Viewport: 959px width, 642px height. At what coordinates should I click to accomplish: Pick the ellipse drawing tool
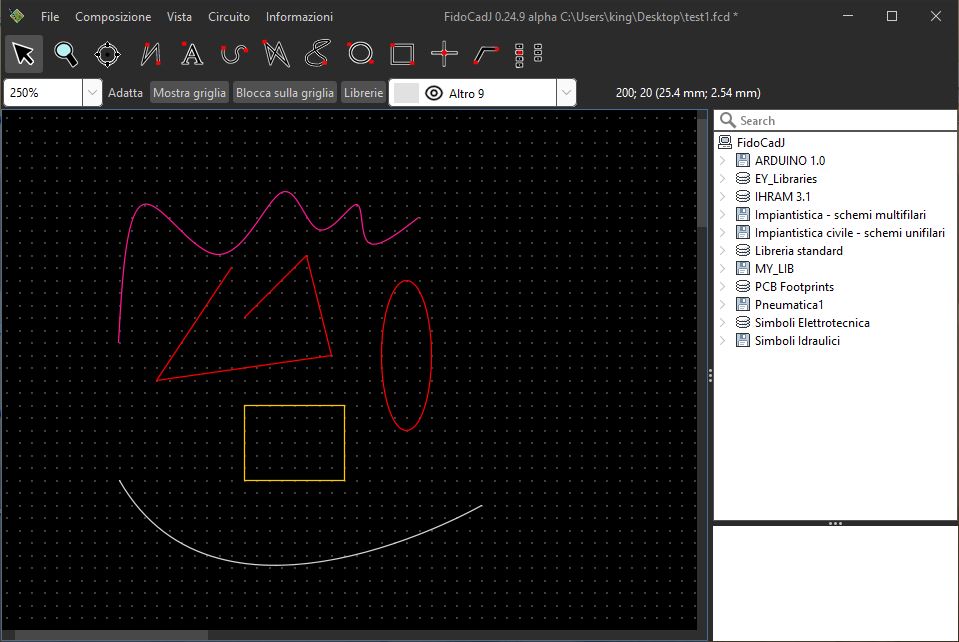pos(360,54)
